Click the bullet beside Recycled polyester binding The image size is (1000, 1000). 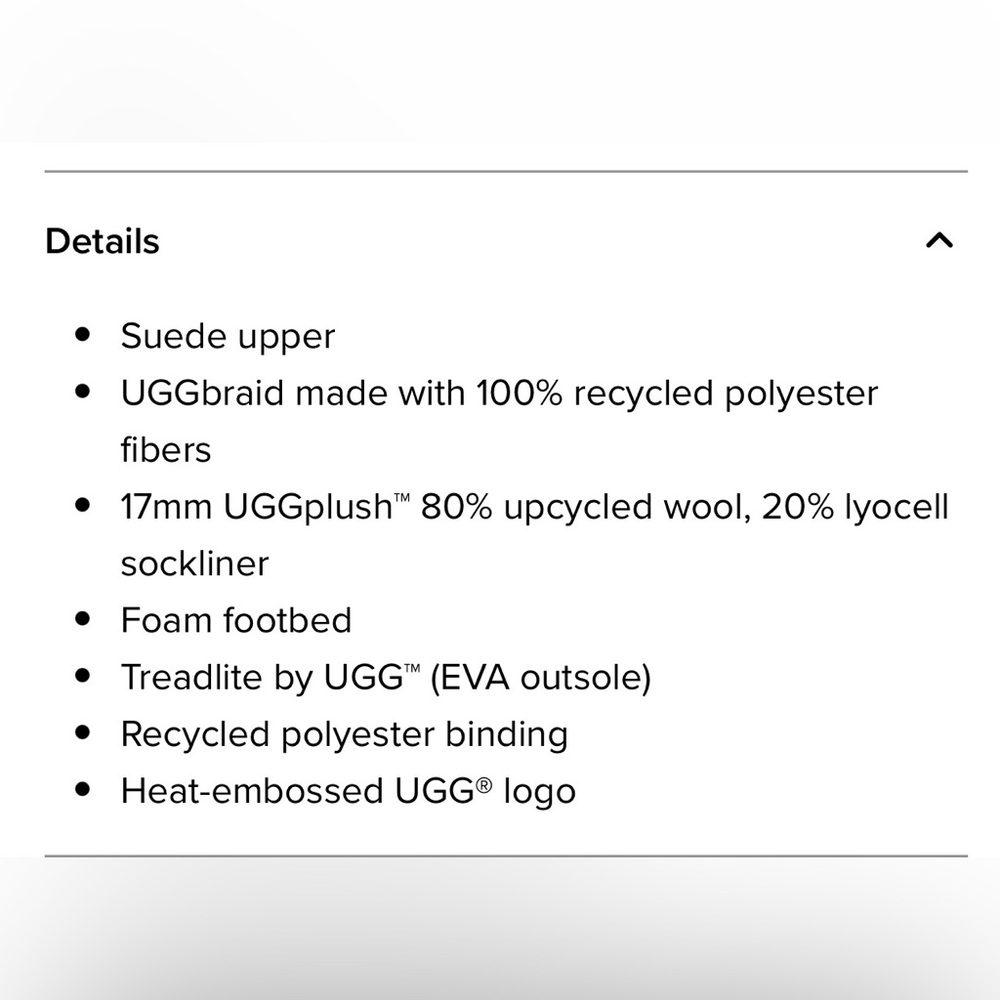click(83, 732)
